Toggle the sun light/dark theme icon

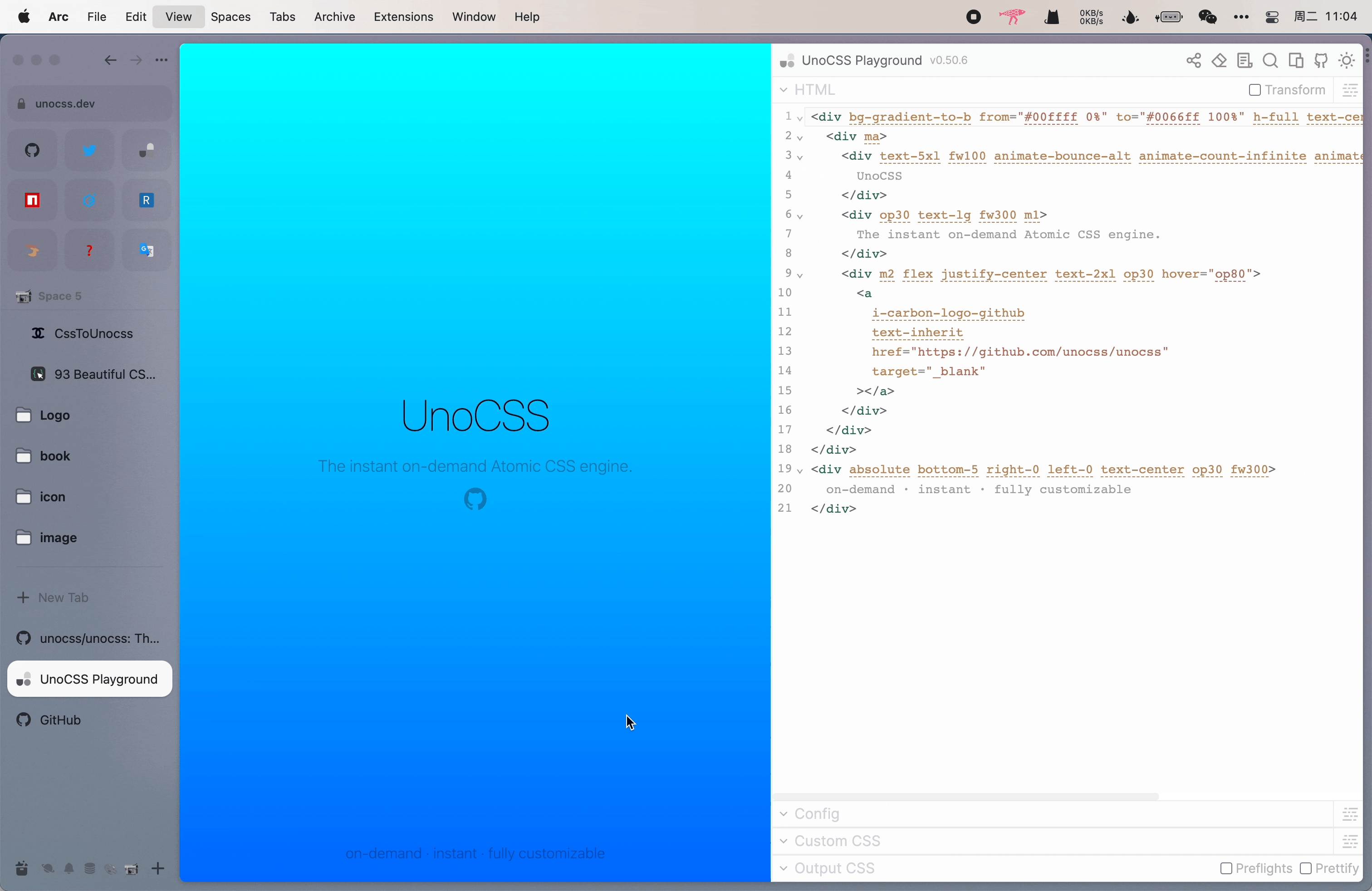click(x=1347, y=61)
